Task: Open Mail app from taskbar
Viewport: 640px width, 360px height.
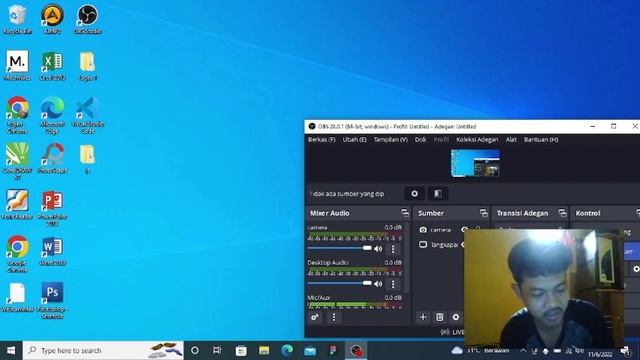Action: [310, 350]
